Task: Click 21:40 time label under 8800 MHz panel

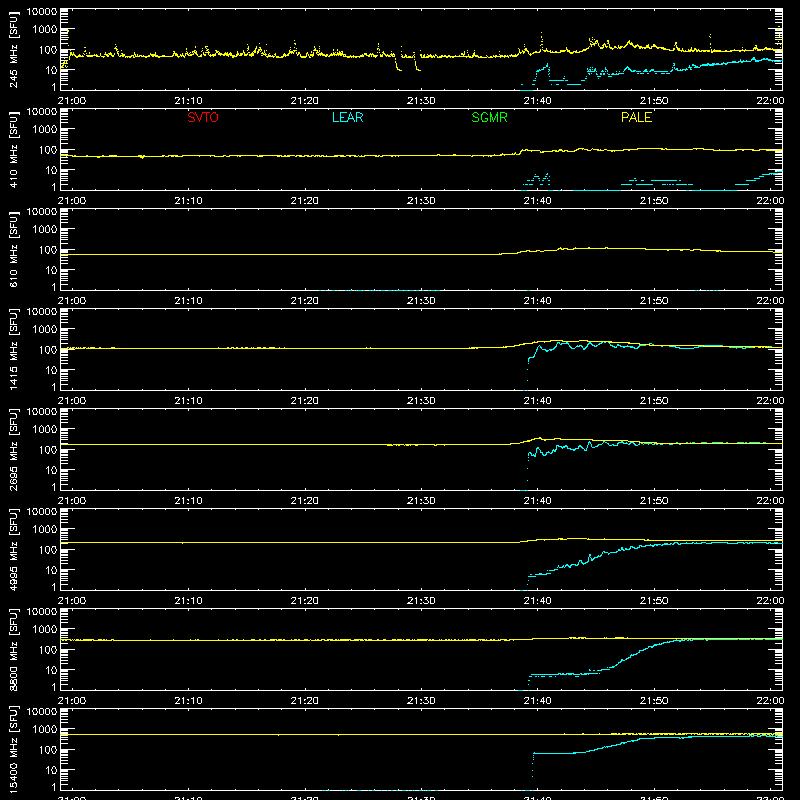Action: point(537,701)
